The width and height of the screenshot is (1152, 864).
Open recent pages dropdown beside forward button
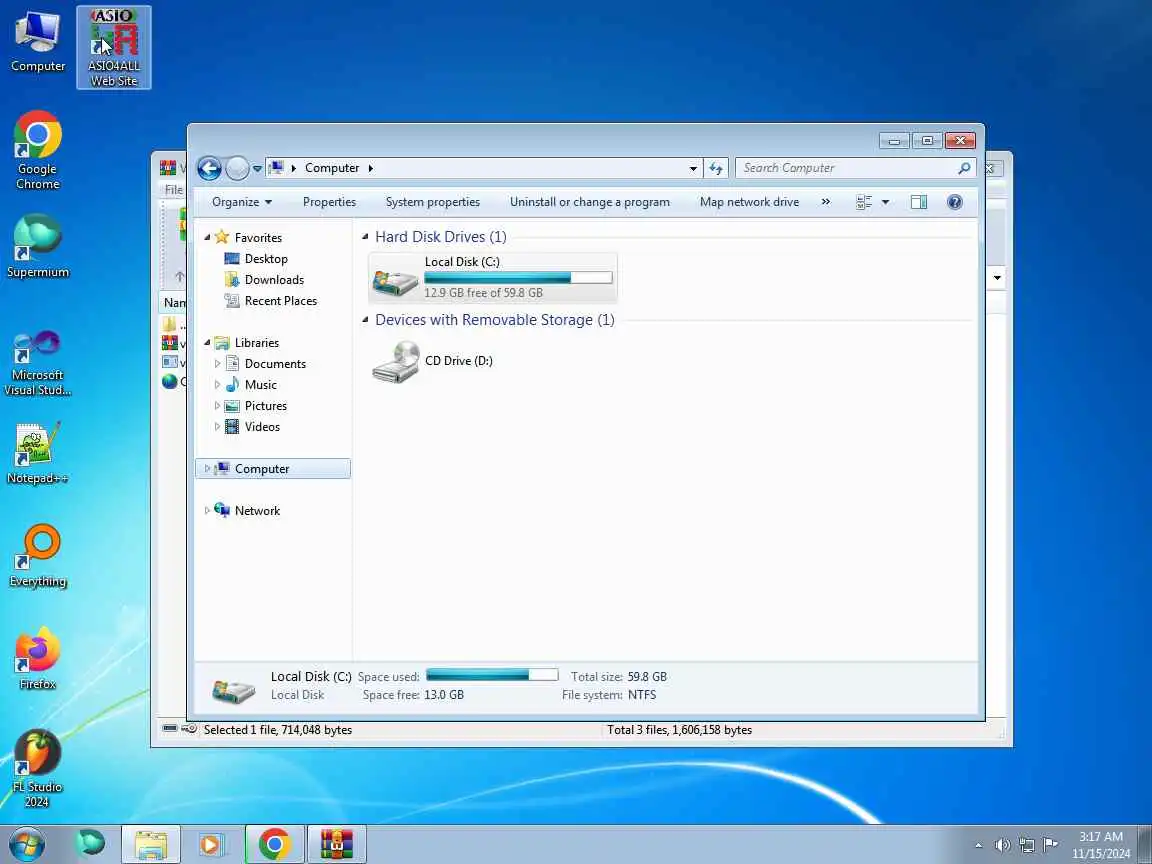click(257, 169)
